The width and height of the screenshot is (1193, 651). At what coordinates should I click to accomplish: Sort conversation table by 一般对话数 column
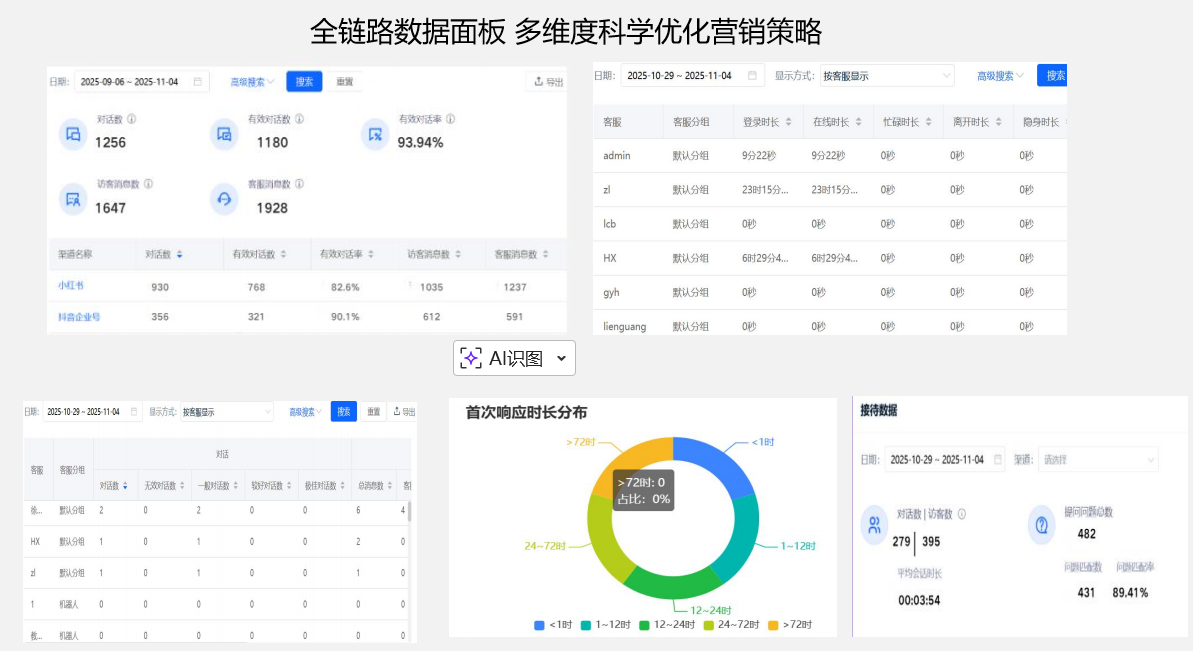coord(235,485)
